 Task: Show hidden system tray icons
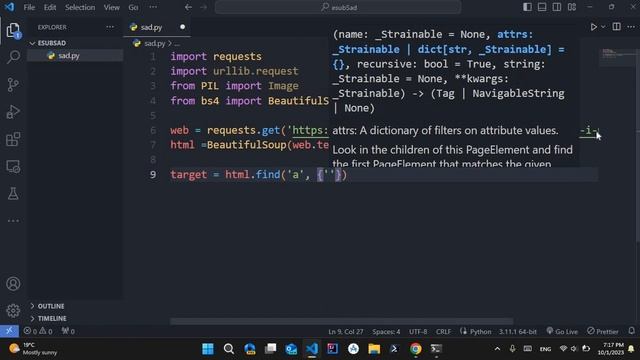497,349
